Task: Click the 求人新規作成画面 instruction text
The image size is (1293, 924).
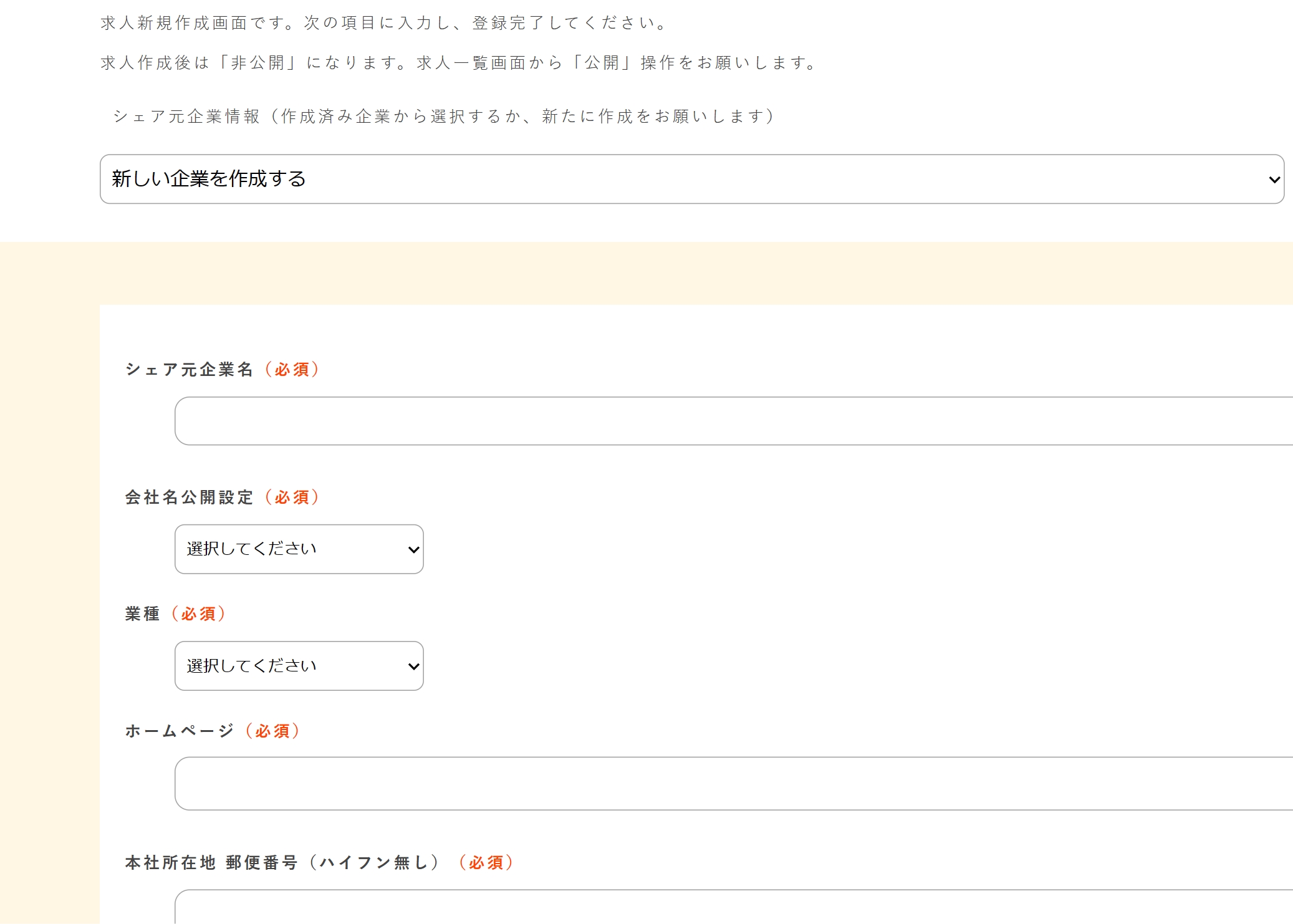Action: click(382, 24)
